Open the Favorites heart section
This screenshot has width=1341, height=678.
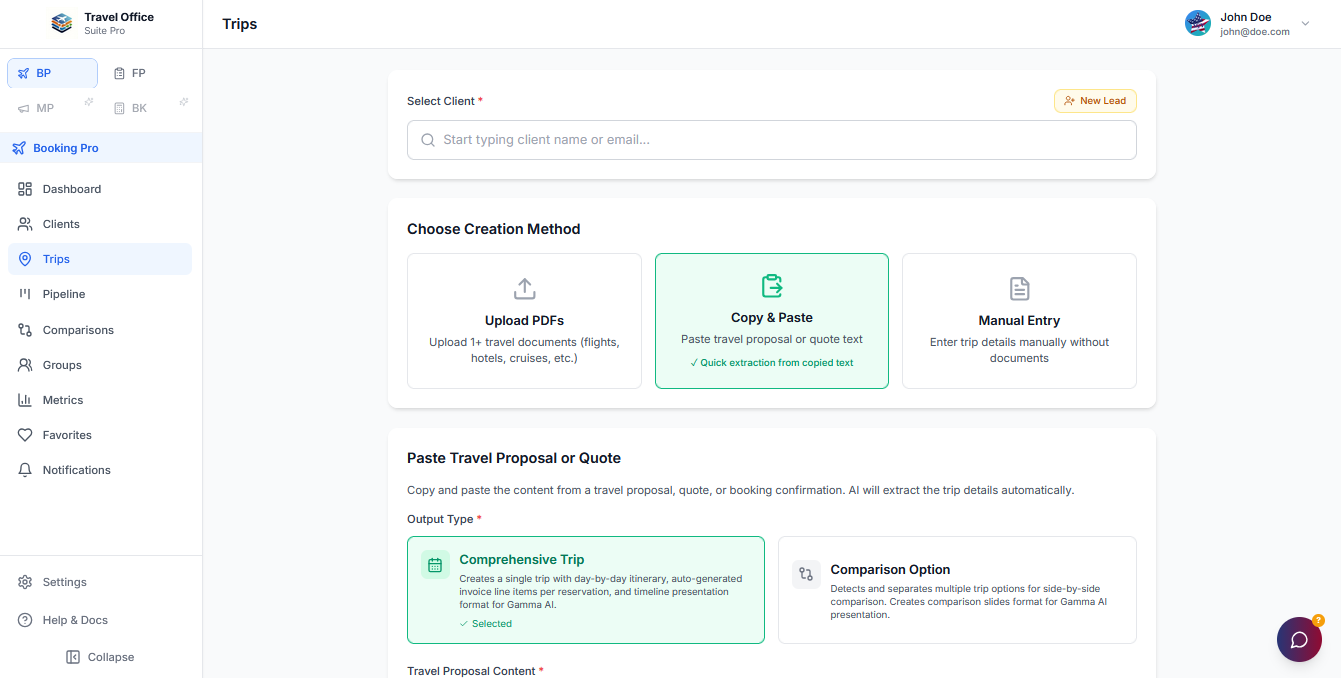click(x=65, y=434)
